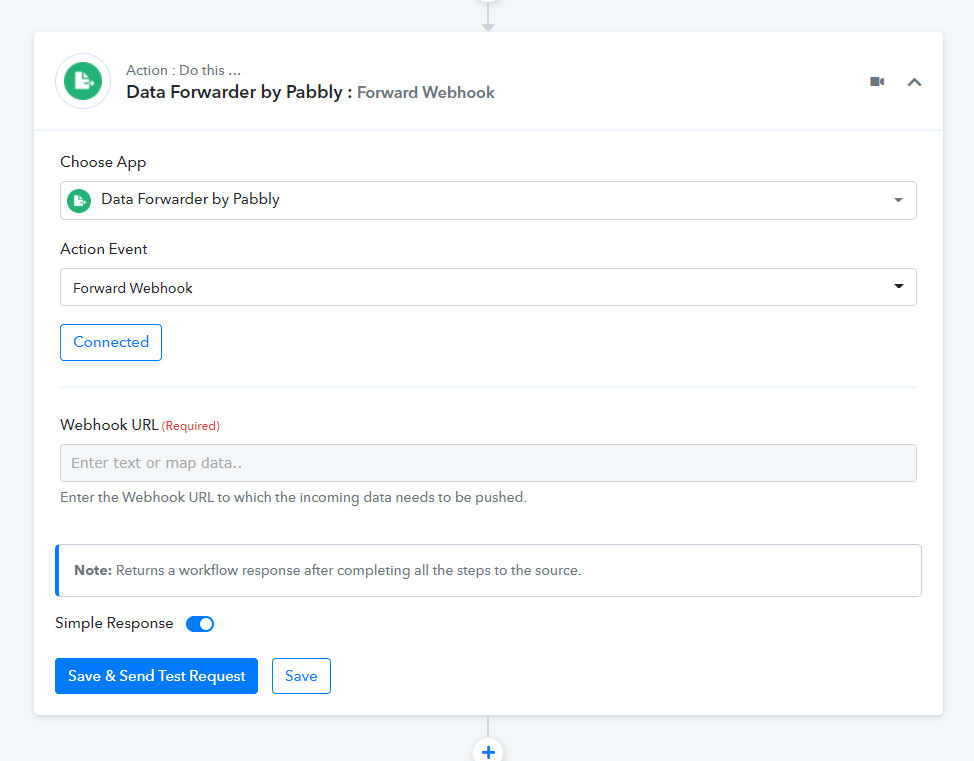This screenshot has height=761, width=974.
Task: Click the Connected button
Action: (x=111, y=342)
